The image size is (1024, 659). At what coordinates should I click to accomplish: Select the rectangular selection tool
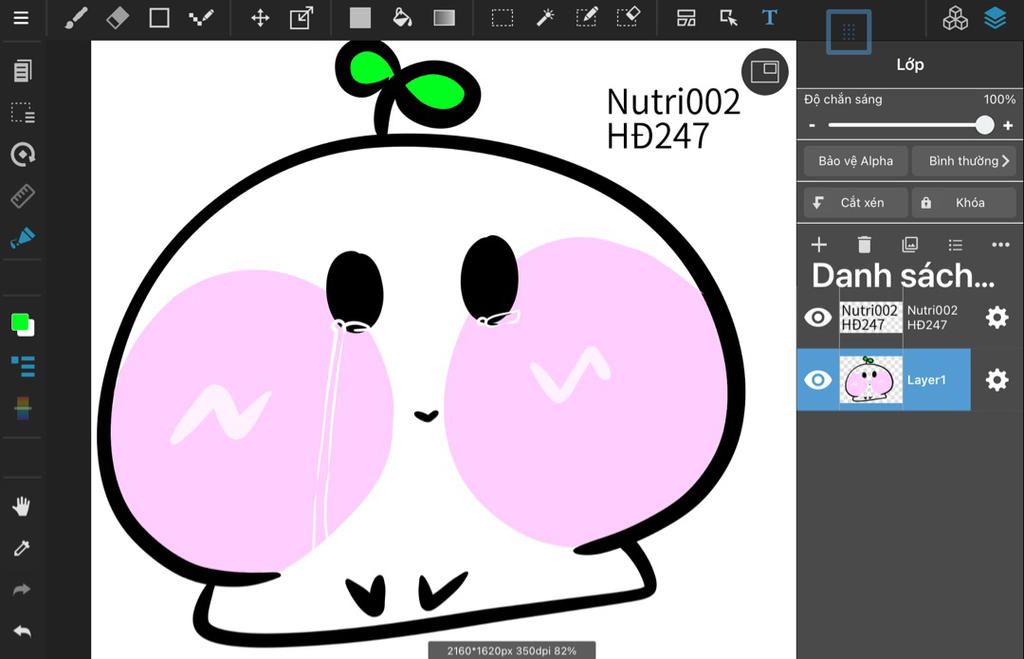pyautogui.click(x=502, y=18)
